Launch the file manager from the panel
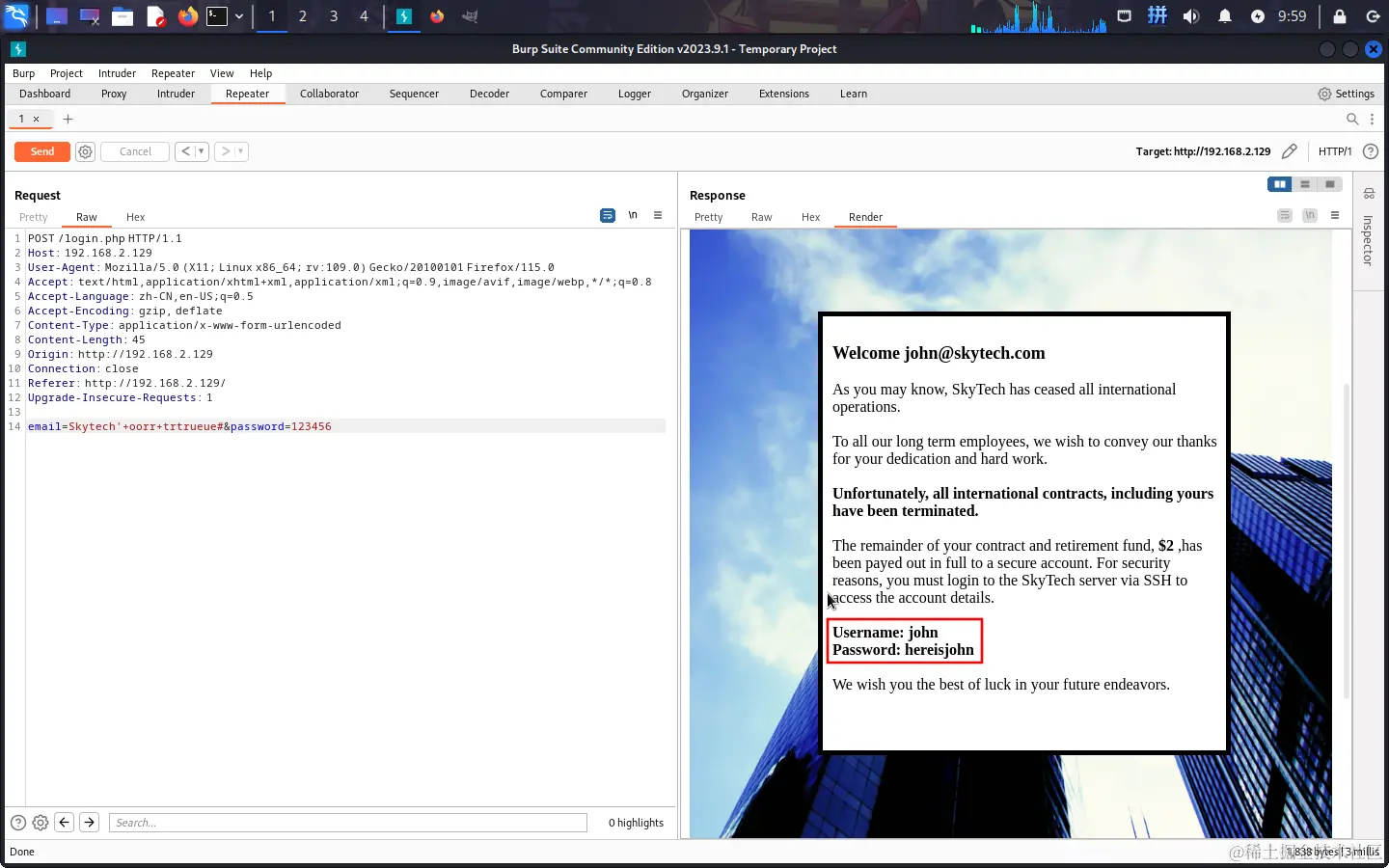The height and width of the screenshot is (868, 1389). [x=123, y=16]
